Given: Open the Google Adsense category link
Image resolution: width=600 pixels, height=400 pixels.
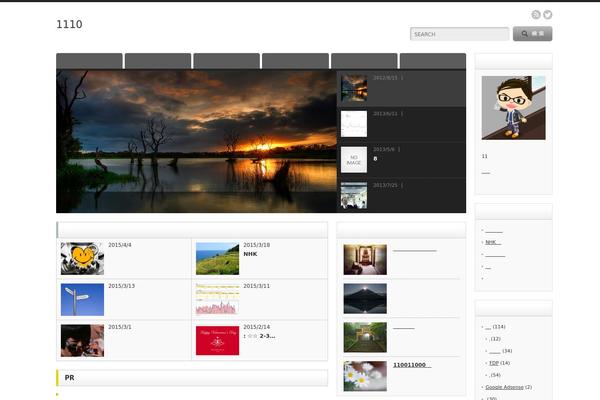Looking at the screenshot, I should (x=504, y=387).
